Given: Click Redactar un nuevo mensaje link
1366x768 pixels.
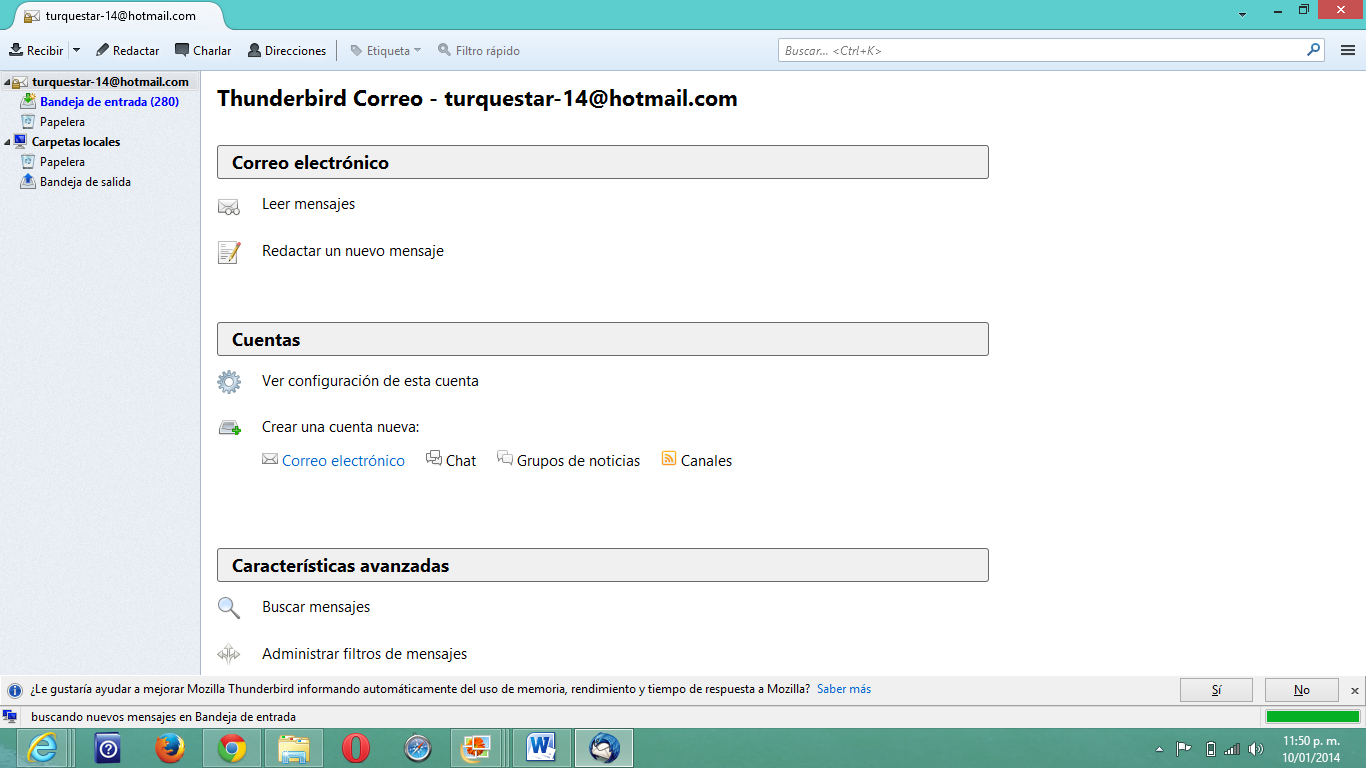Looking at the screenshot, I should (353, 251).
